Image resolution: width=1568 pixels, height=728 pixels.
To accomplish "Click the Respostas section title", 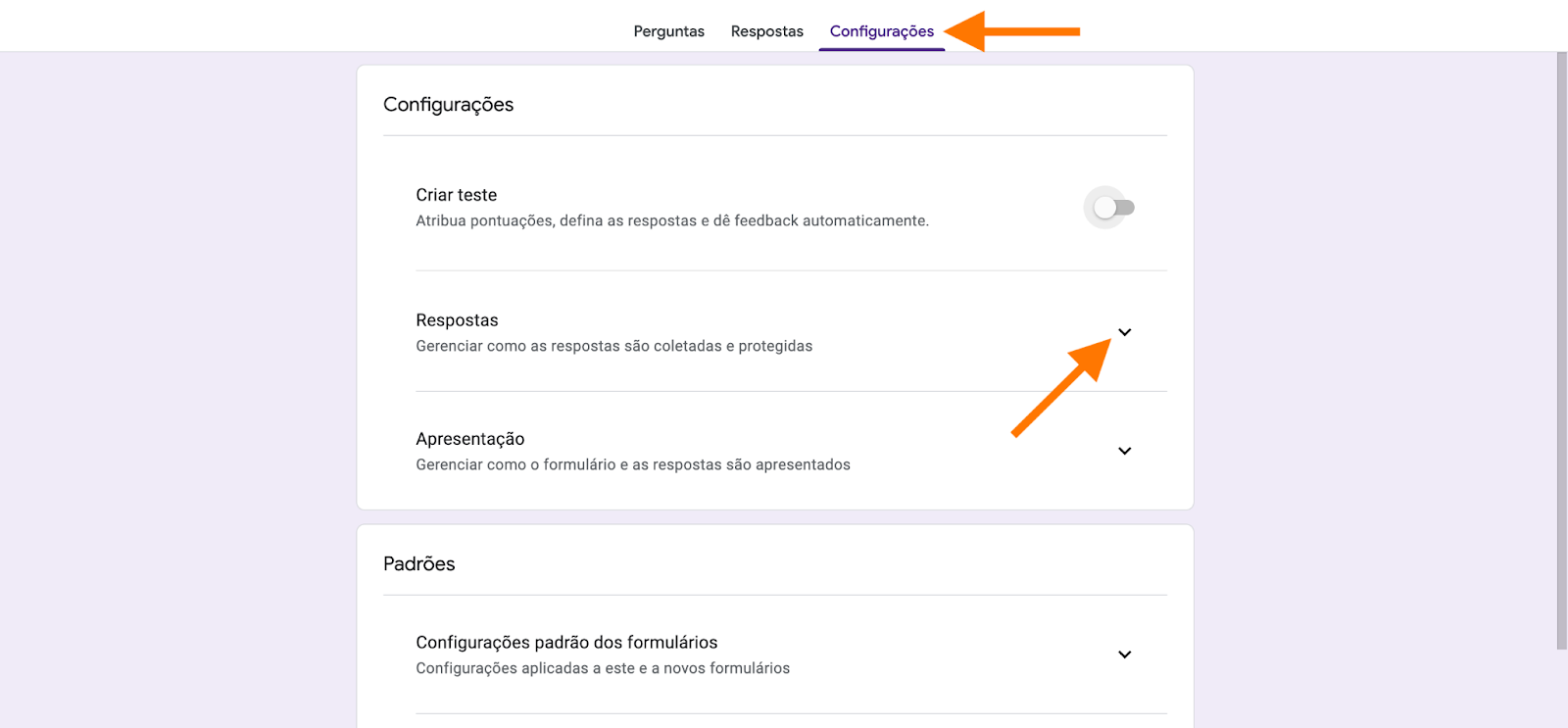I will click(457, 320).
